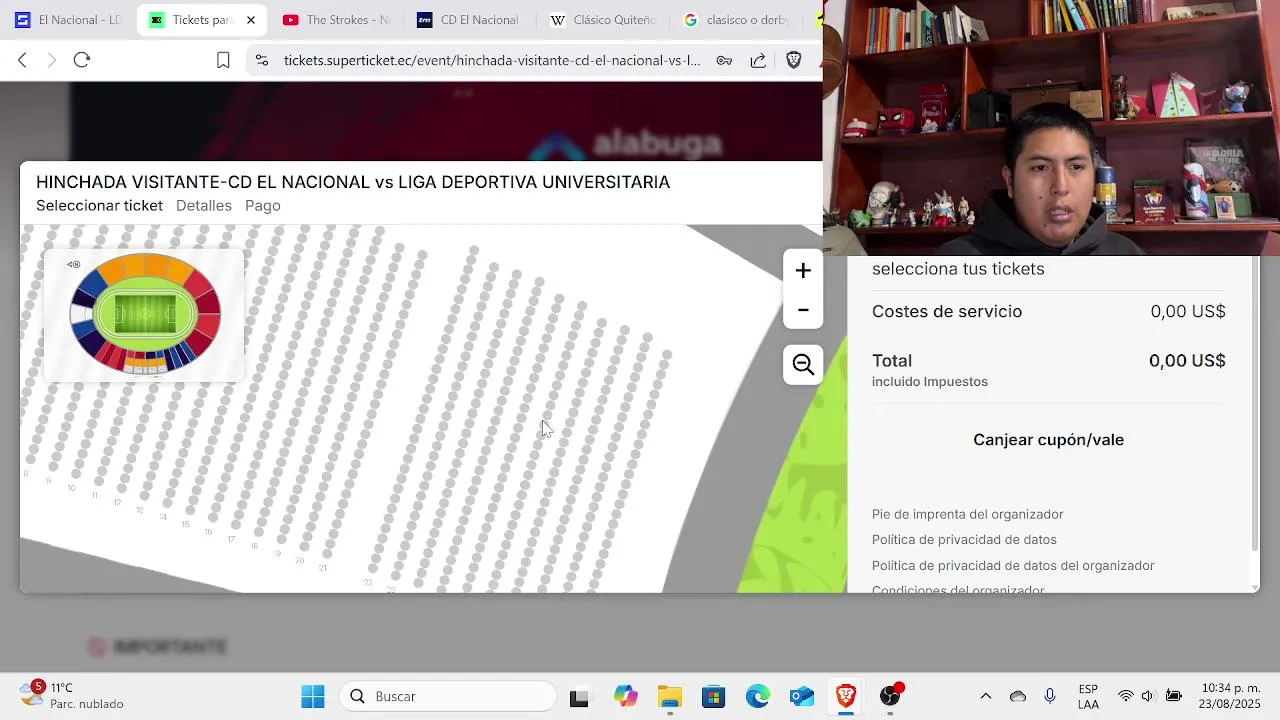Open Microsoft Edge from taskbar
The image size is (1280, 720).
pyautogui.click(x=758, y=696)
